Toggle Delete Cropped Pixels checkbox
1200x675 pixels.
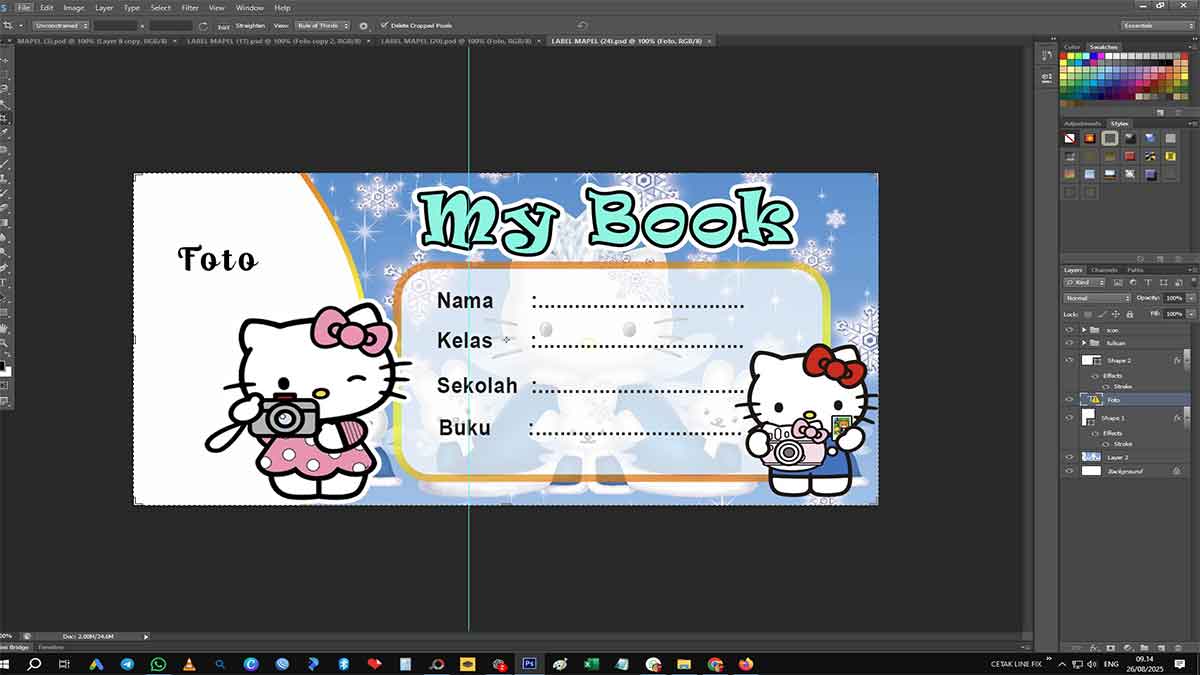384,24
